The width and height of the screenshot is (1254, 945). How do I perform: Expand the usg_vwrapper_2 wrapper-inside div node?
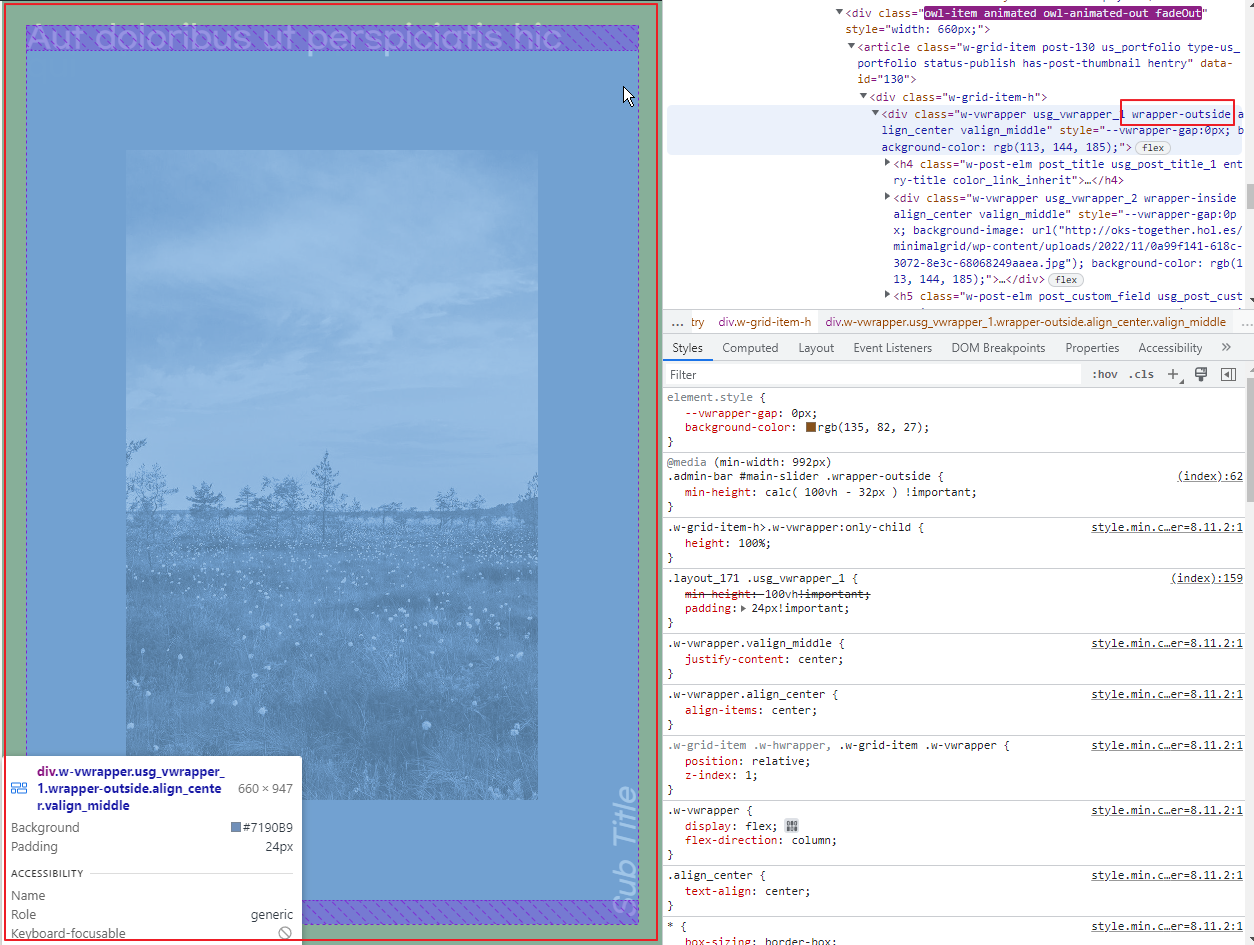pyautogui.click(x=888, y=197)
